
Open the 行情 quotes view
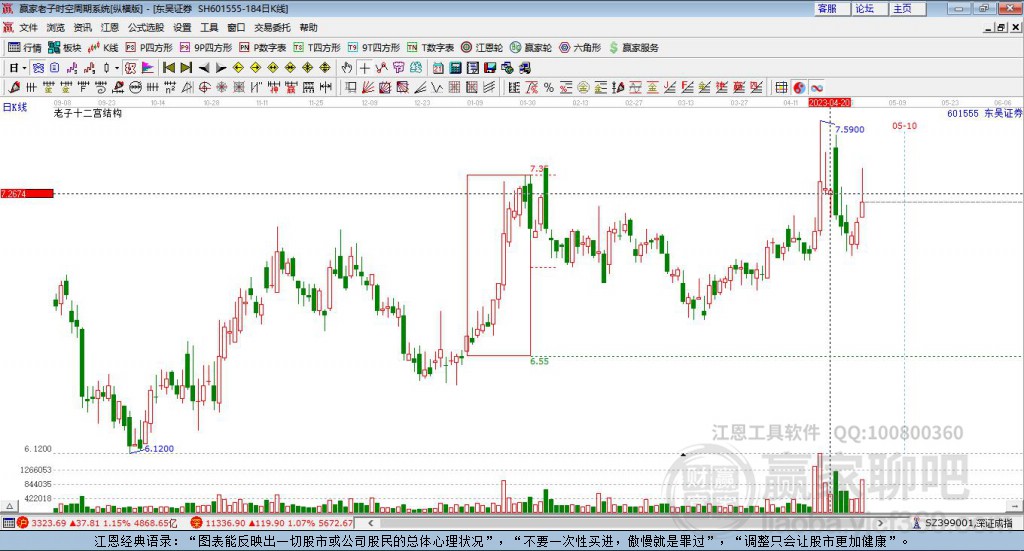24,48
